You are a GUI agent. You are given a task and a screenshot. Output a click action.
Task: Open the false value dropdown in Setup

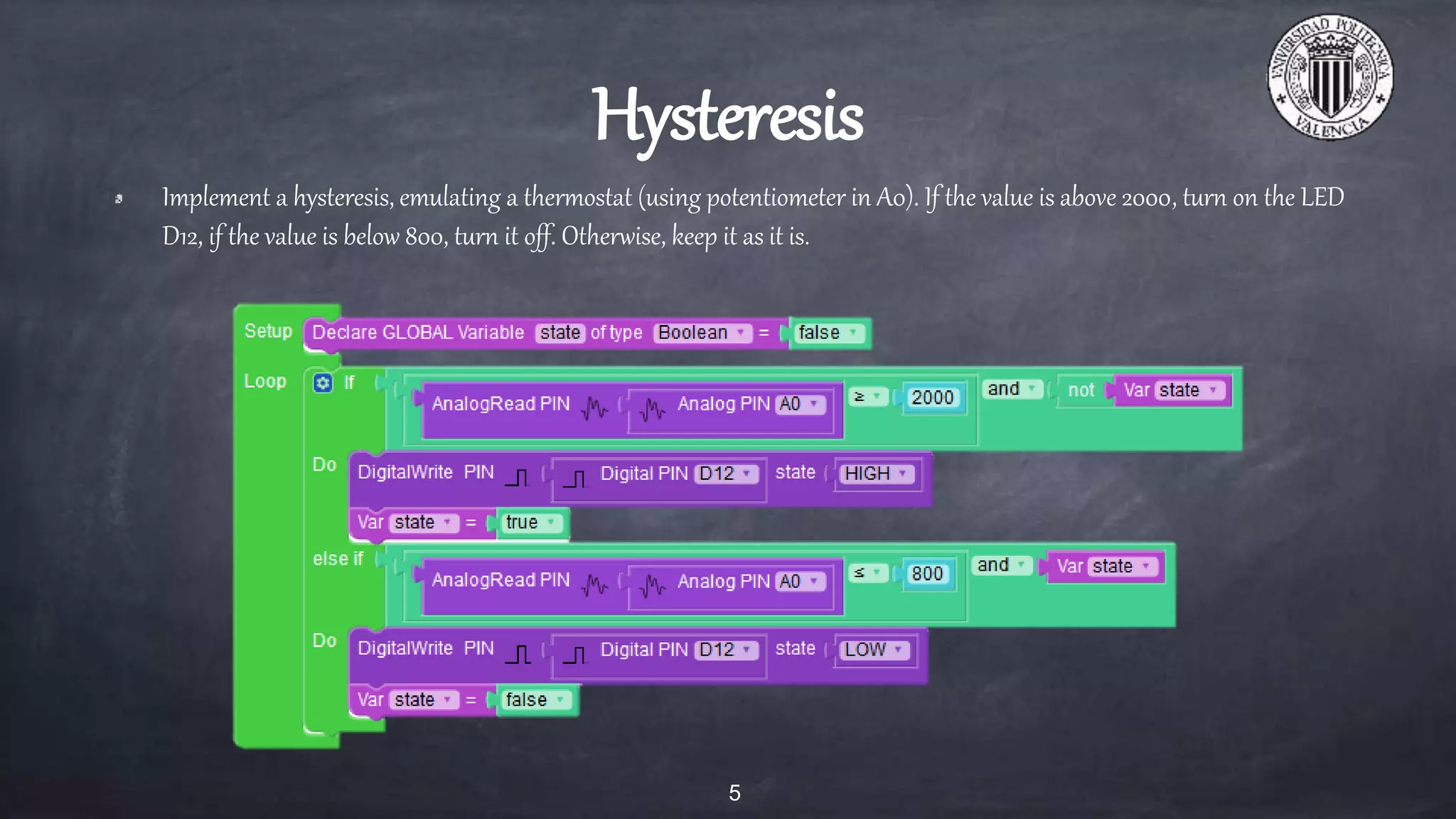(x=829, y=333)
